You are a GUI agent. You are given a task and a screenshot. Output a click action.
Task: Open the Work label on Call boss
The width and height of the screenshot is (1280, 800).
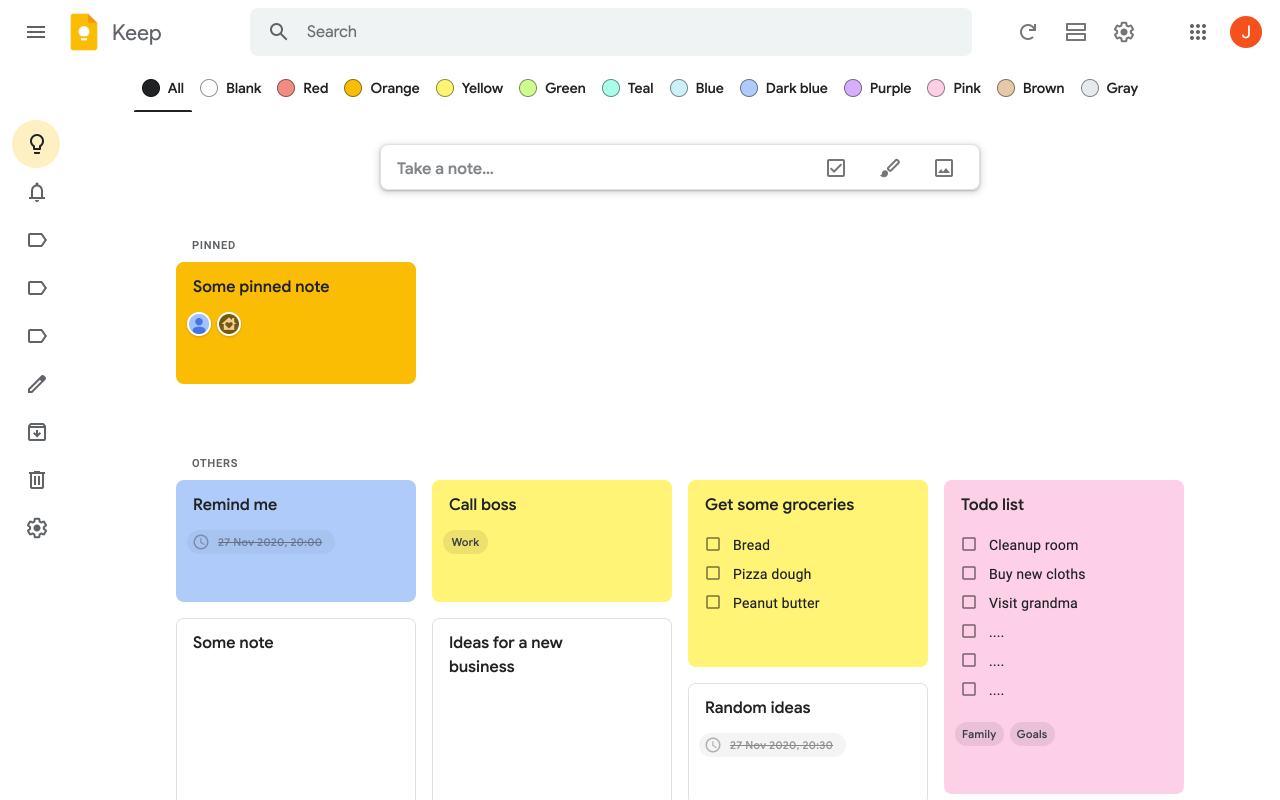pyautogui.click(x=465, y=541)
